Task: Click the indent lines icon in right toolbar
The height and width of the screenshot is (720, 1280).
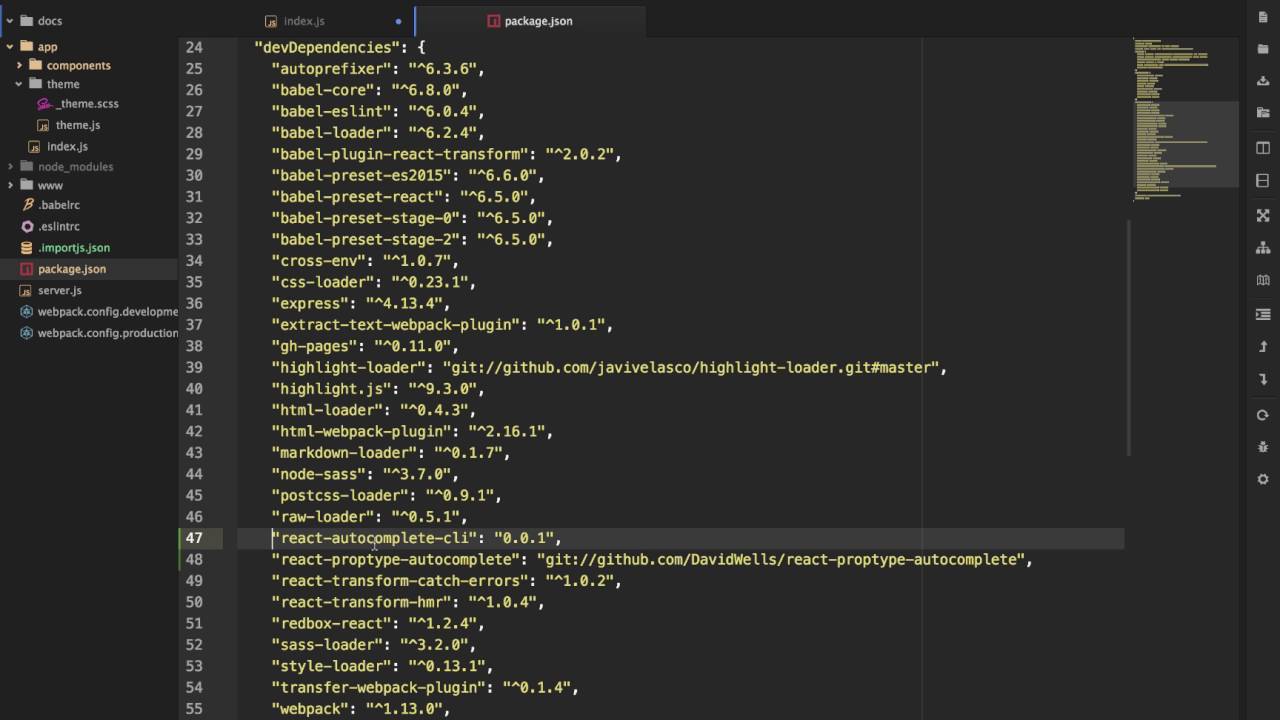Action: tap(1263, 314)
